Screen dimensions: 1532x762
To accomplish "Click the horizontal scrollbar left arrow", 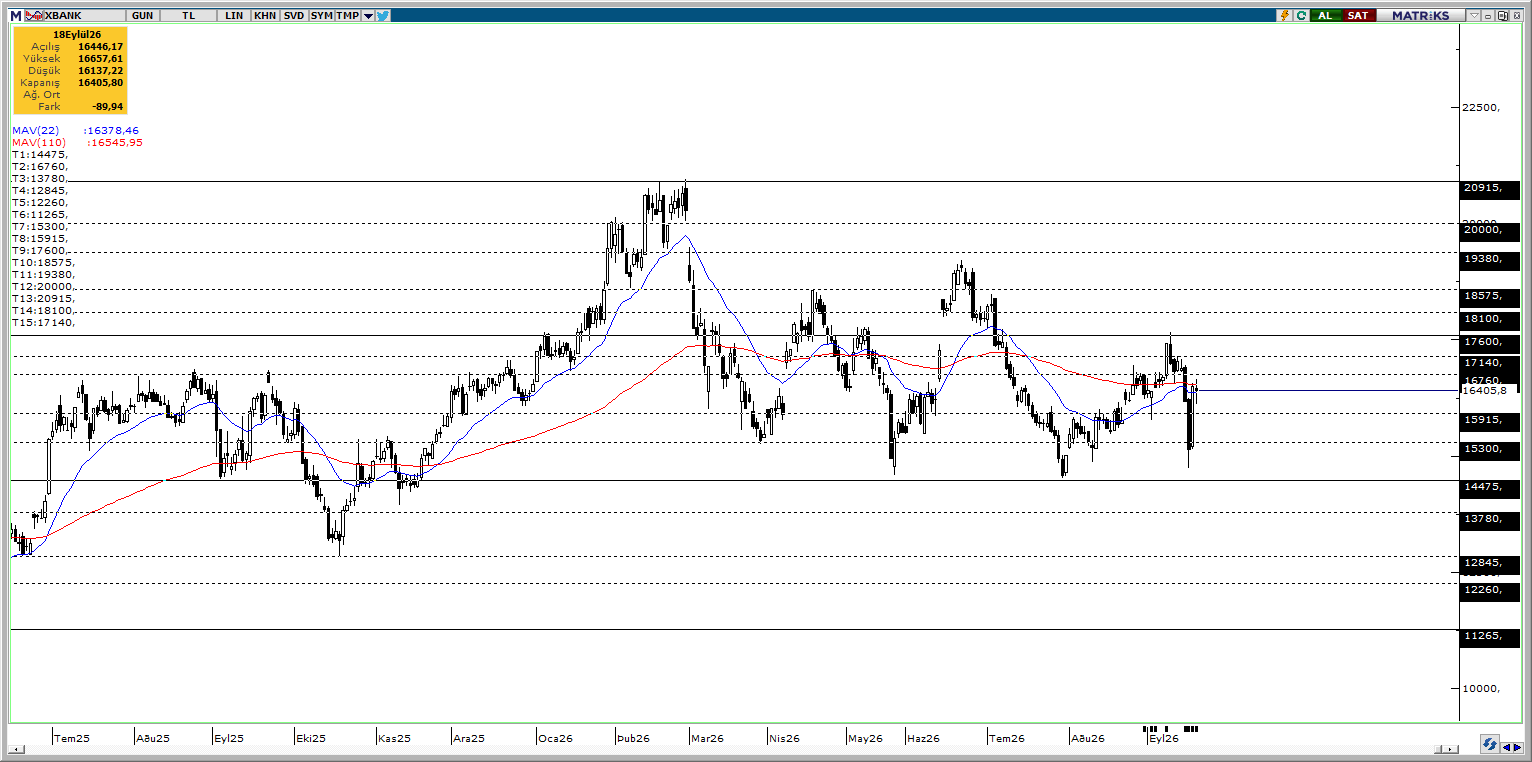I will pyautogui.click(x=15, y=749).
